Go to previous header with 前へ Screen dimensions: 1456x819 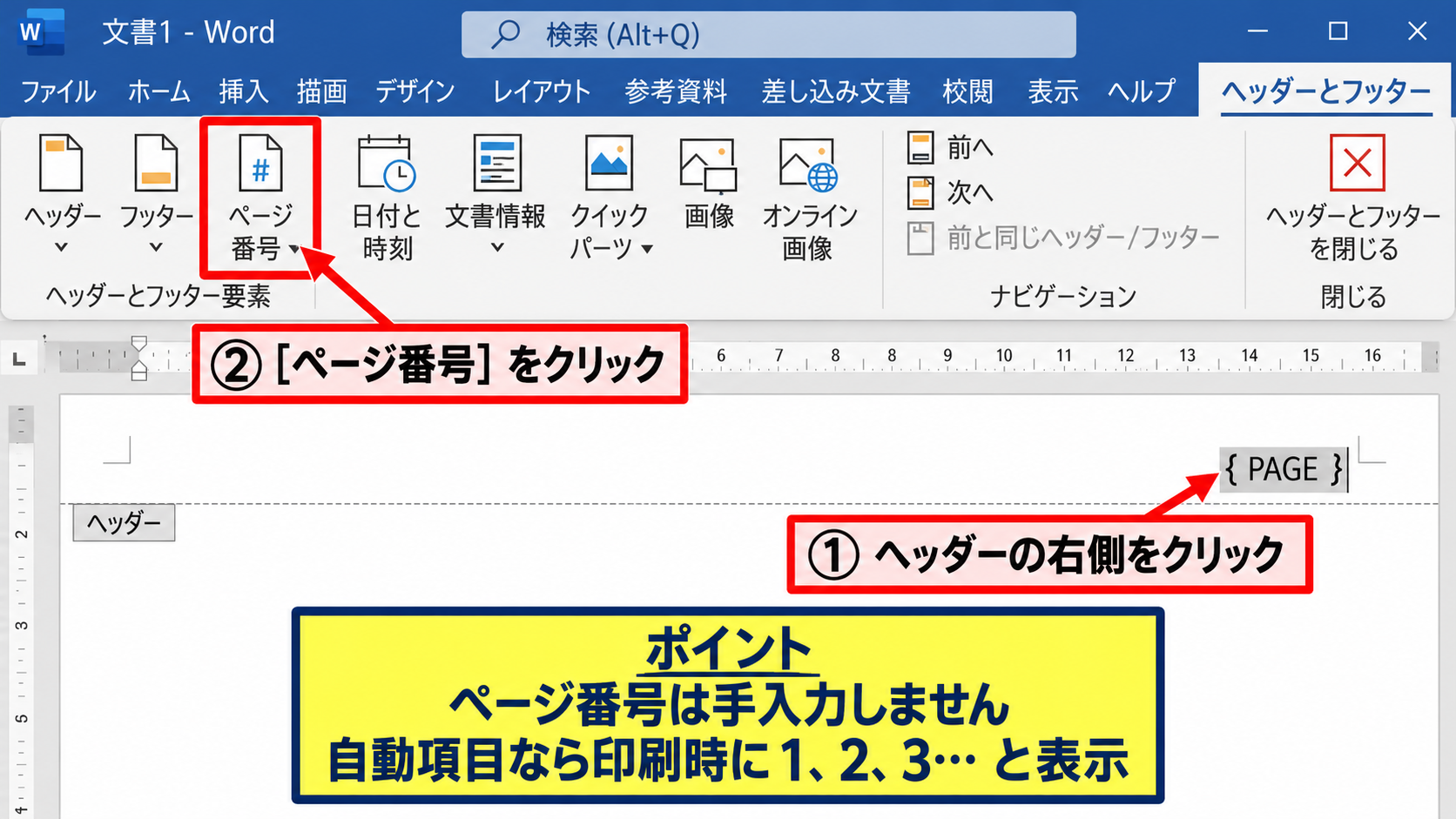click(950, 148)
